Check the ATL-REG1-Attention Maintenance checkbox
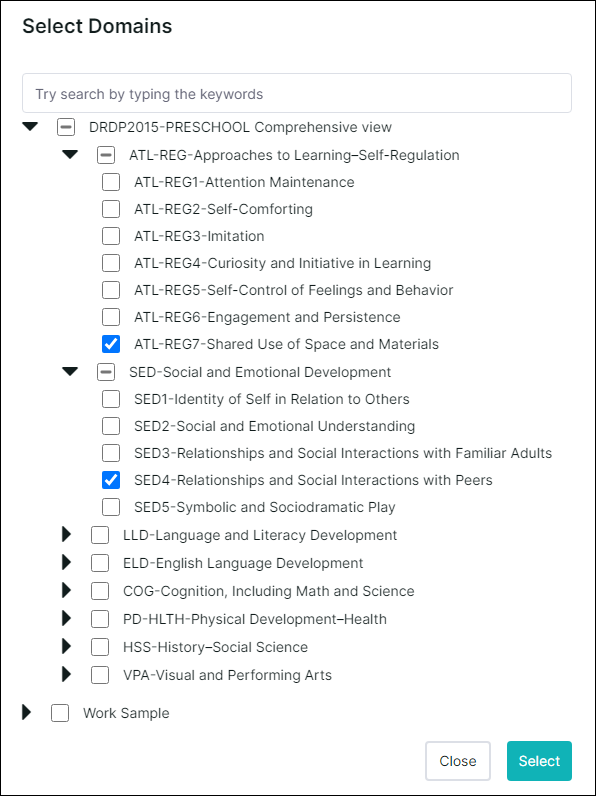596x796 pixels. tap(111, 182)
